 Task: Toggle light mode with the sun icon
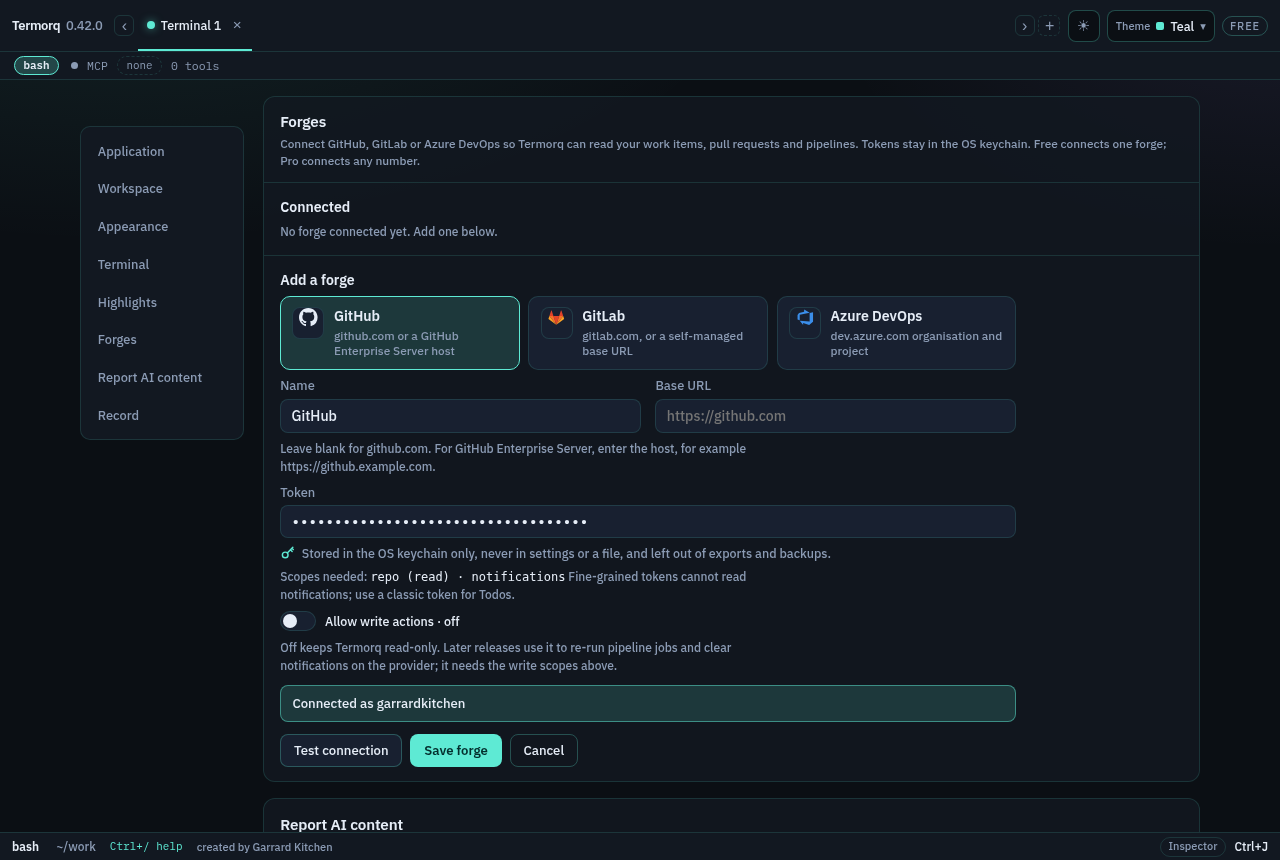click(1084, 26)
